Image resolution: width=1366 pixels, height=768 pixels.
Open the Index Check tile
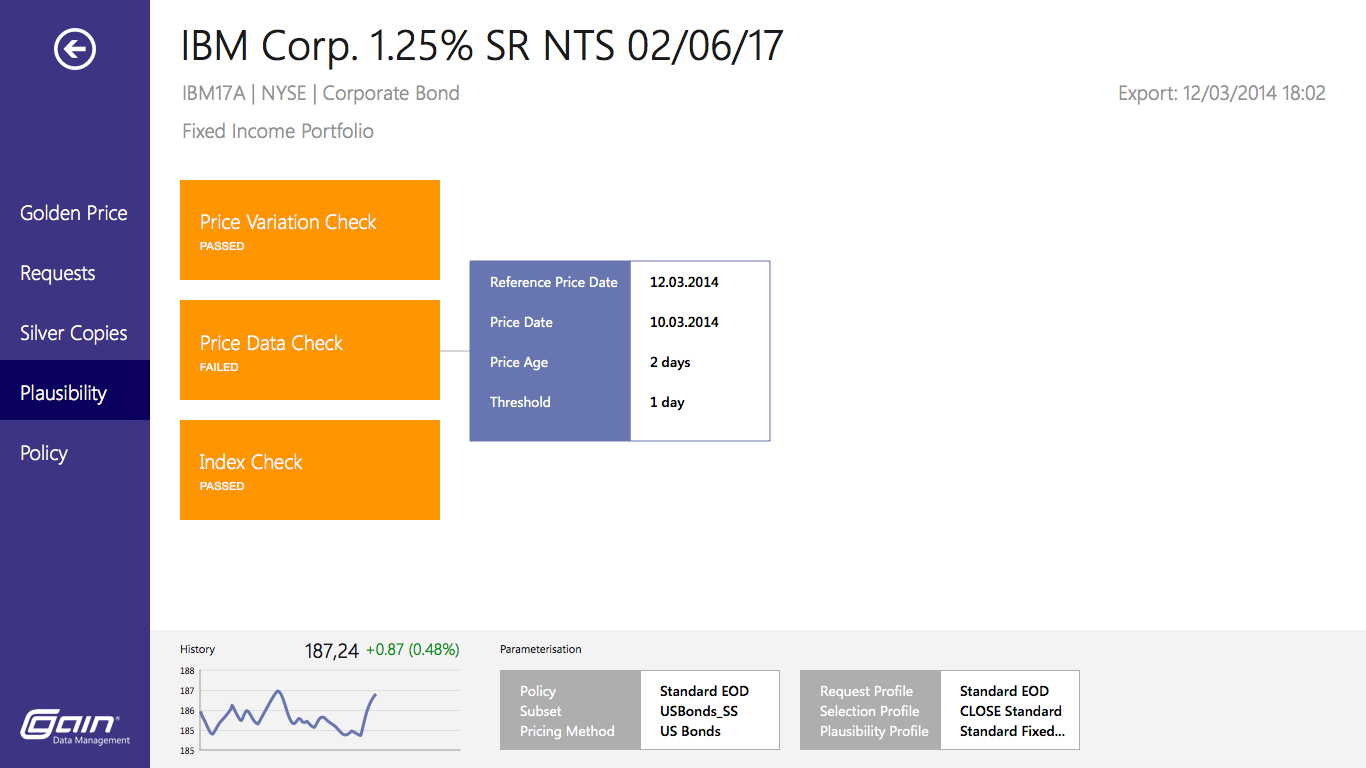click(310, 470)
